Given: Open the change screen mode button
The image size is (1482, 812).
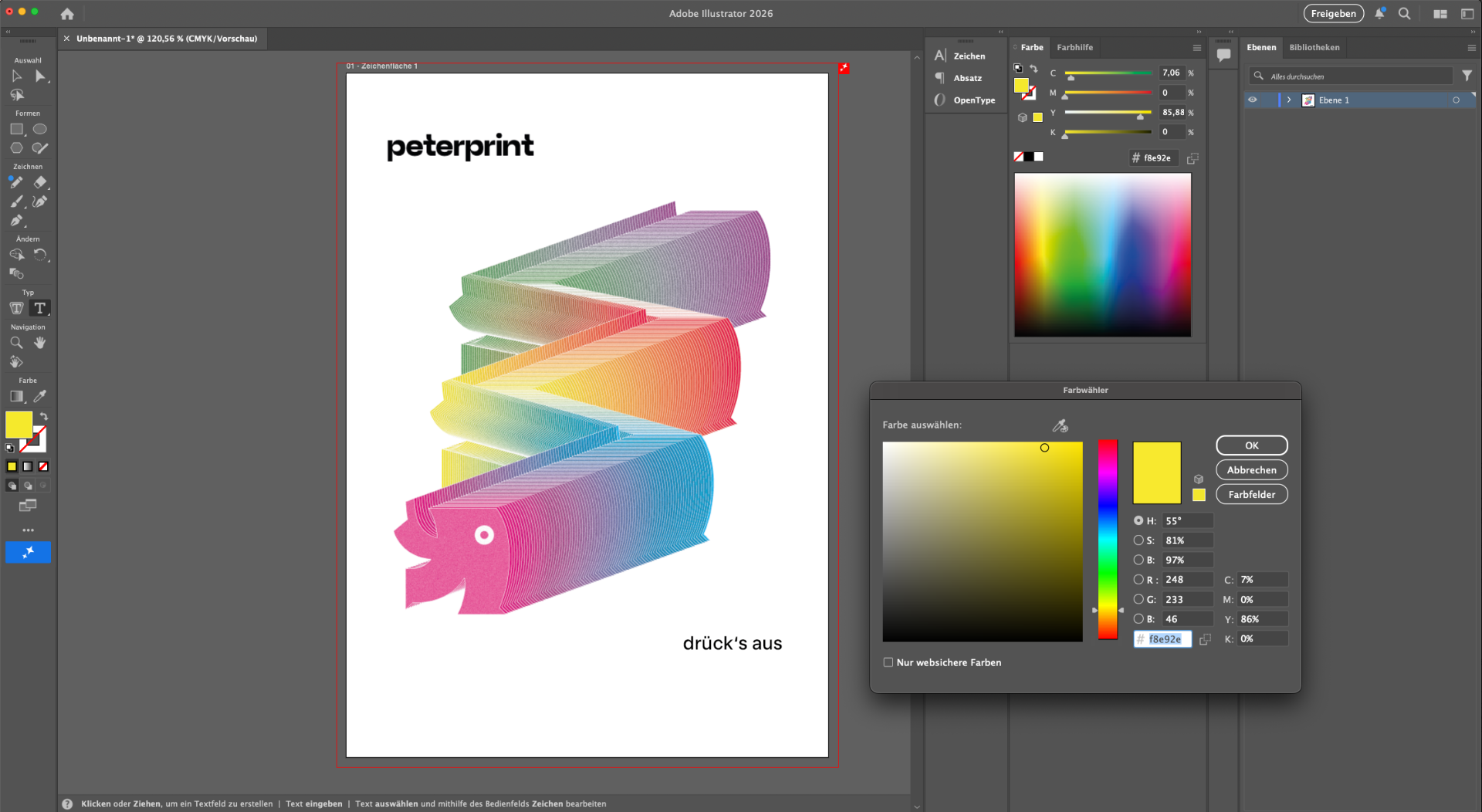Looking at the screenshot, I should coord(28,506).
